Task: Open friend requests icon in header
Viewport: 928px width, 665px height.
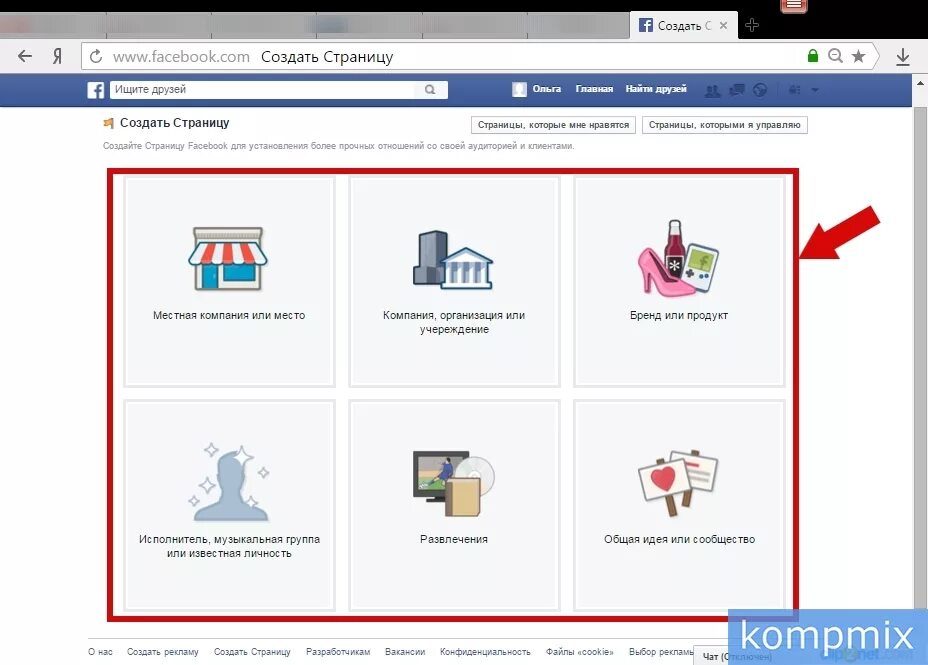Action: tap(713, 90)
